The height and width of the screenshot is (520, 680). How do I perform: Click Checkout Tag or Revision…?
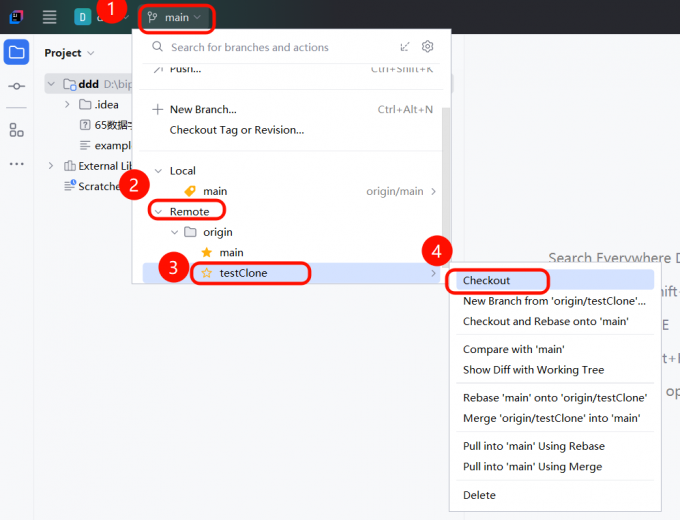coord(237,130)
